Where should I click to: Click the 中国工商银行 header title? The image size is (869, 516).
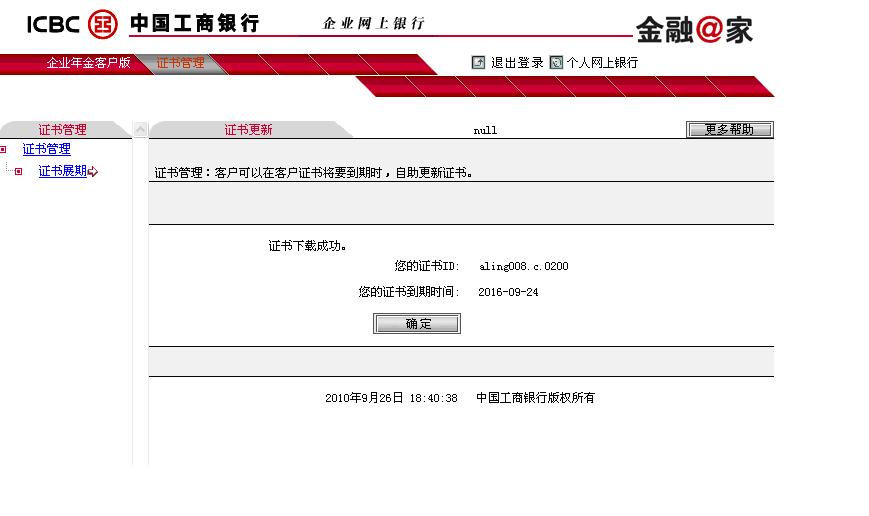click(195, 23)
